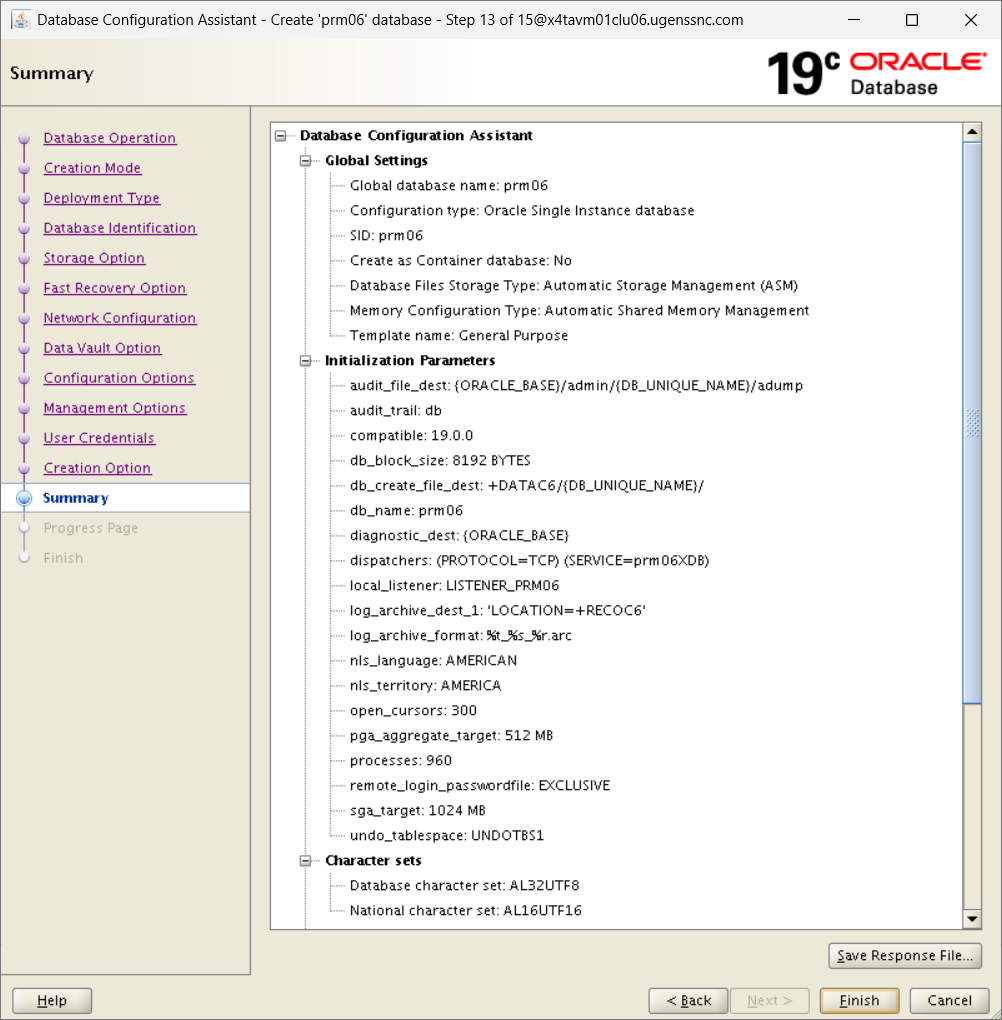
Task: Open the Fast Recovery Option step
Action: [115, 288]
